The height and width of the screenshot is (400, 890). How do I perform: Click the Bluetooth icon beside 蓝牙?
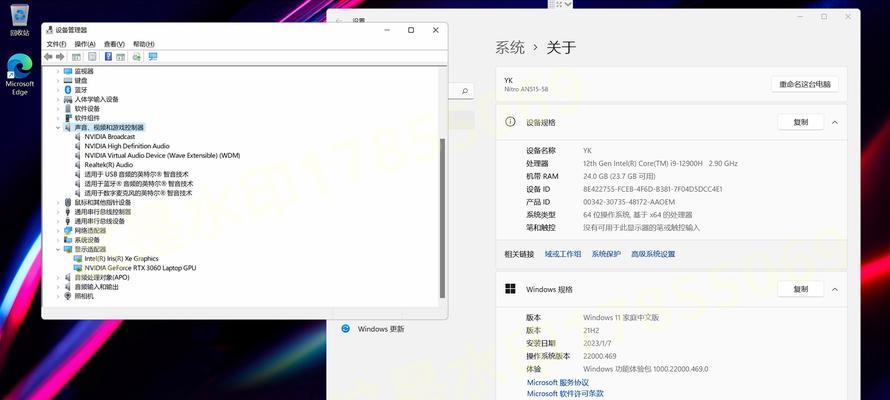[x=68, y=90]
